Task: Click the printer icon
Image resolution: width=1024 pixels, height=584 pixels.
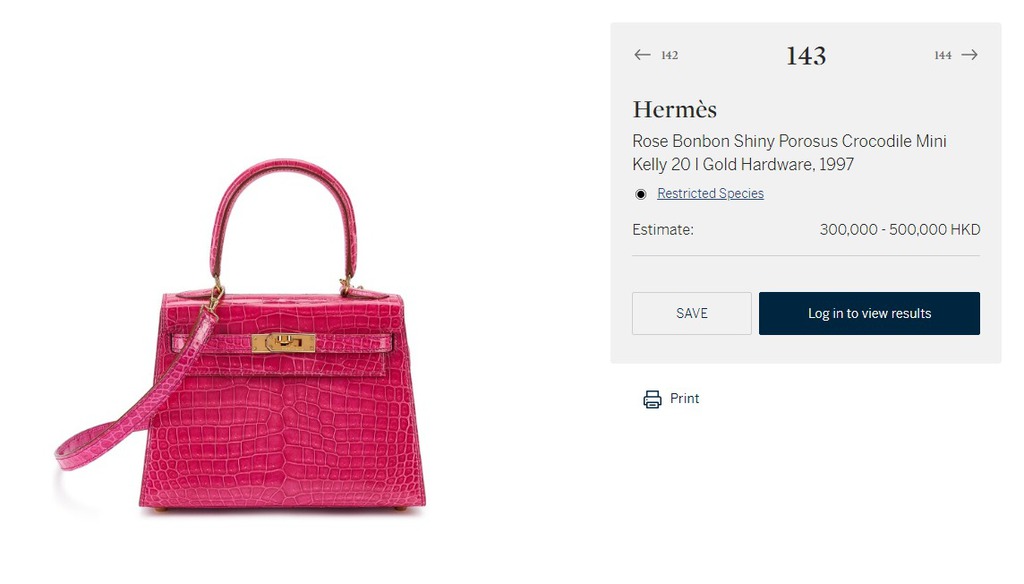Action: [652, 399]
